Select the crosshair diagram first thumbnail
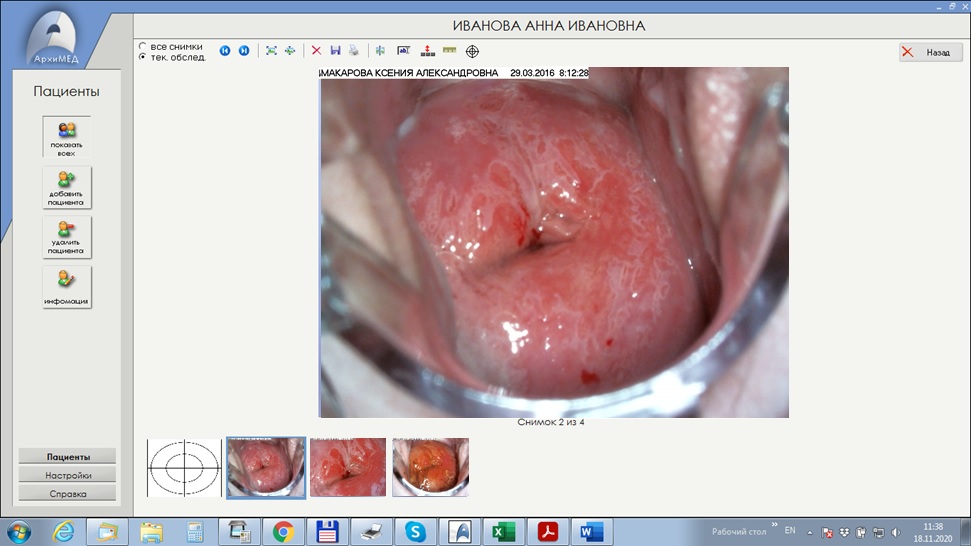 point(183,467)
